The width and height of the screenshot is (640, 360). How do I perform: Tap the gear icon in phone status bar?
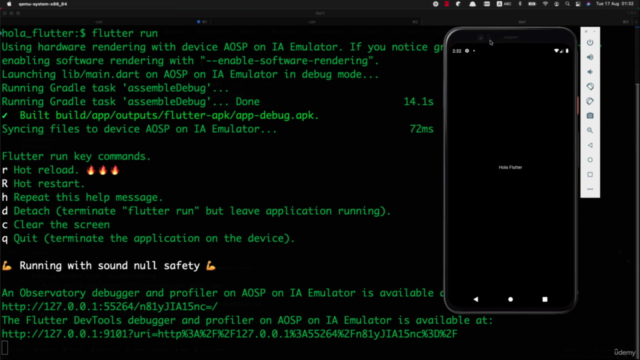467,51
